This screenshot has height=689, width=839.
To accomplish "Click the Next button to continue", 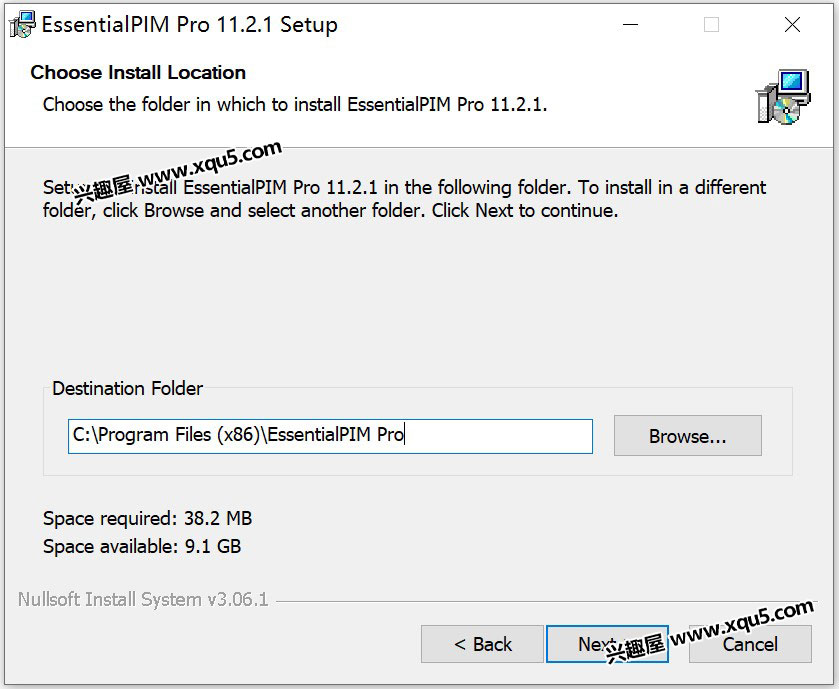I will (x=607, y=644).
